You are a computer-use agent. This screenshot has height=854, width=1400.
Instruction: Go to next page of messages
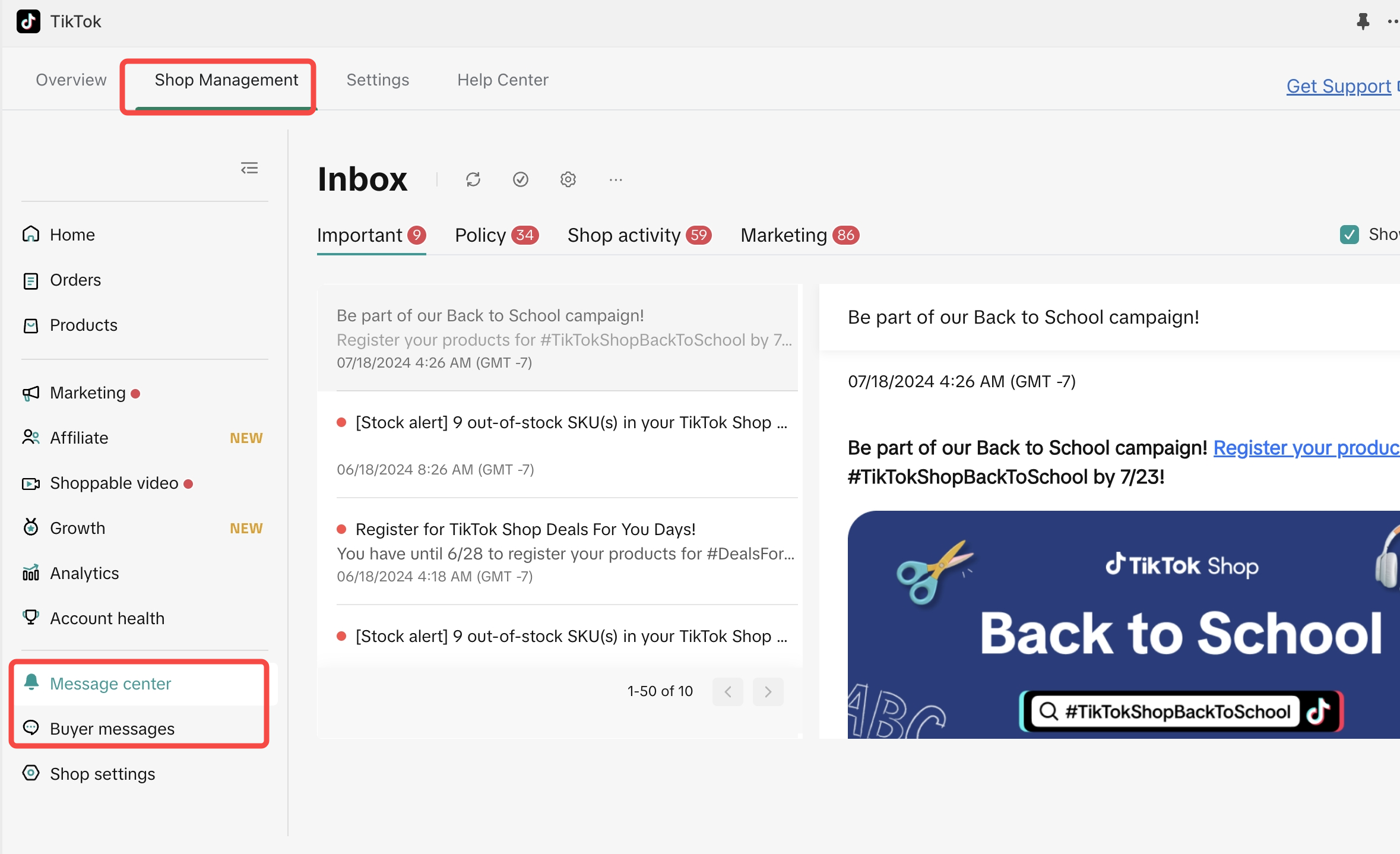768,691
